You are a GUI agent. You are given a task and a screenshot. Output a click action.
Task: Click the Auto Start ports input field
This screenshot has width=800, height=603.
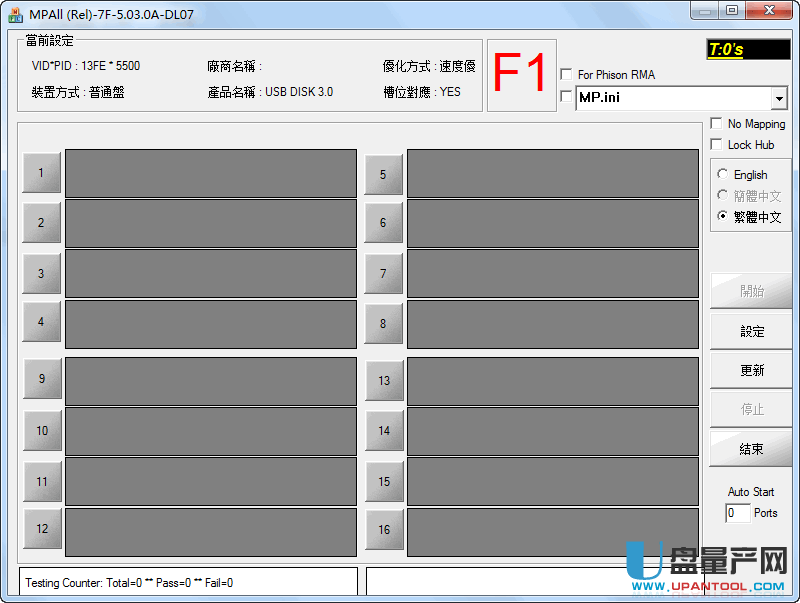737,513
